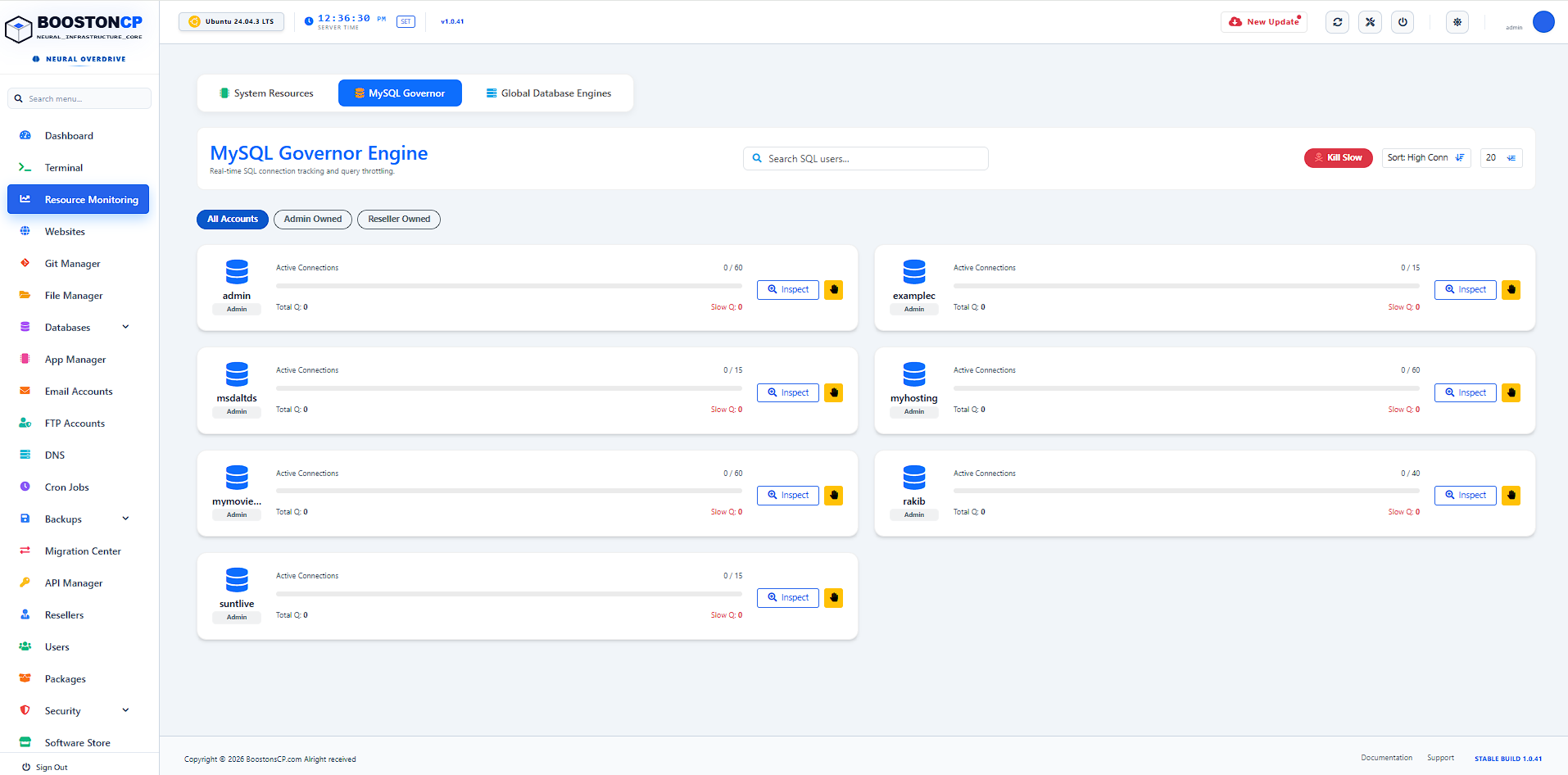The image size is (1568, 775).
Task: Filter by Reseller Owned accounts
Action: point(399,220)
